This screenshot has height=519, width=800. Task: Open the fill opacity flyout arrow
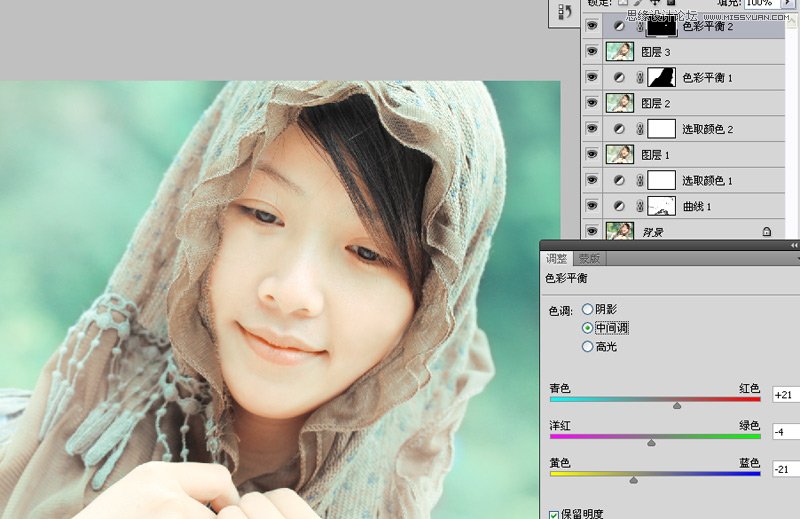tap(788, 4)
